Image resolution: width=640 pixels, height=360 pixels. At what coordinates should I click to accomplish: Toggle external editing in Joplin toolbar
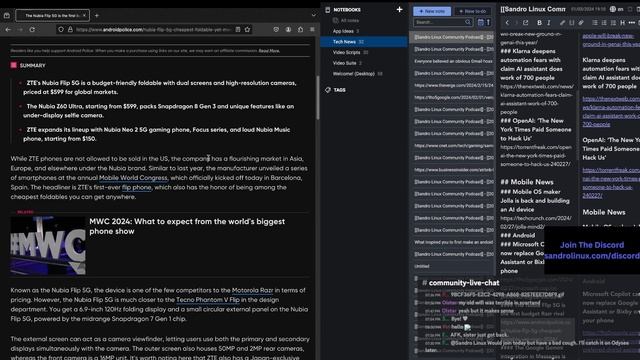526,23
